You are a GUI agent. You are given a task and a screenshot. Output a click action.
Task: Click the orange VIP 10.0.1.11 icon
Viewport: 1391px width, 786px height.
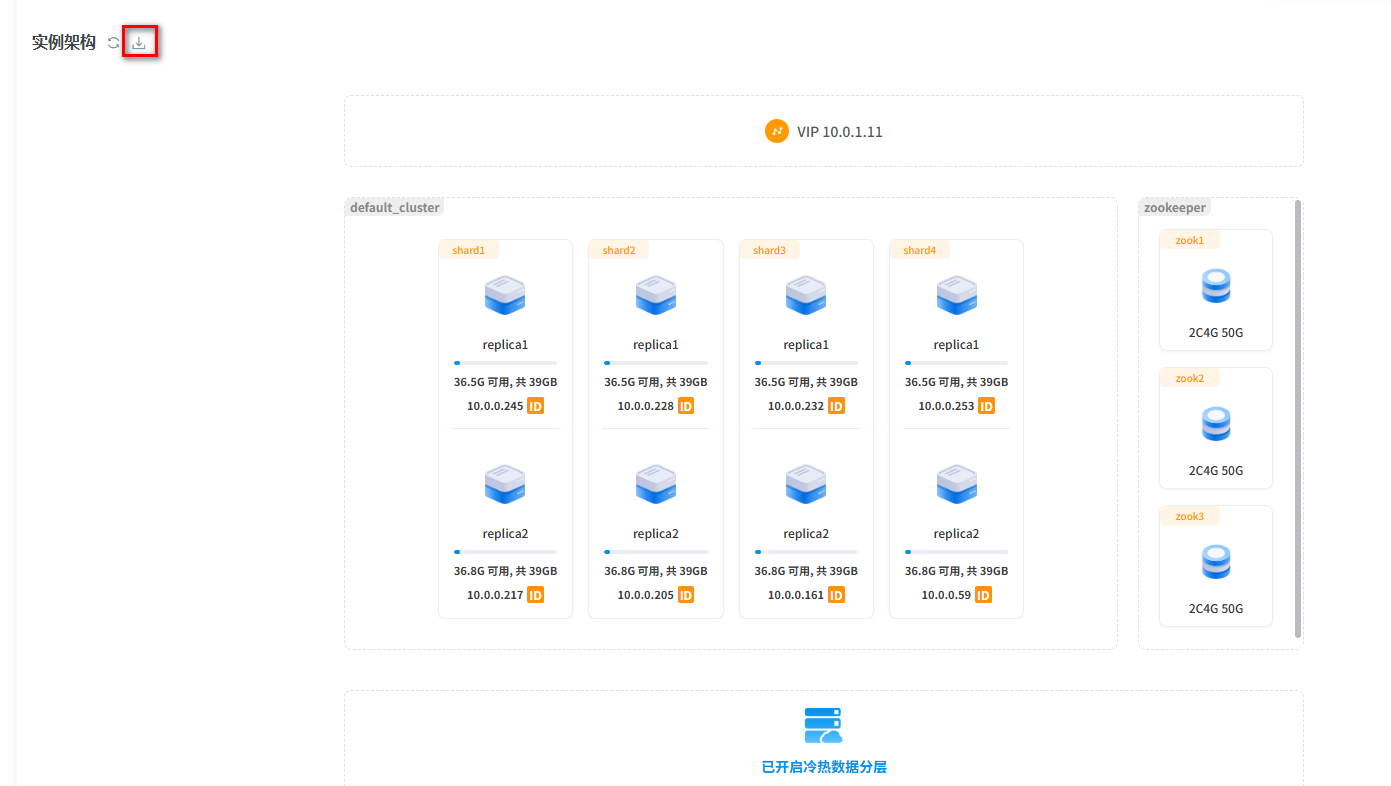point(777,131)
